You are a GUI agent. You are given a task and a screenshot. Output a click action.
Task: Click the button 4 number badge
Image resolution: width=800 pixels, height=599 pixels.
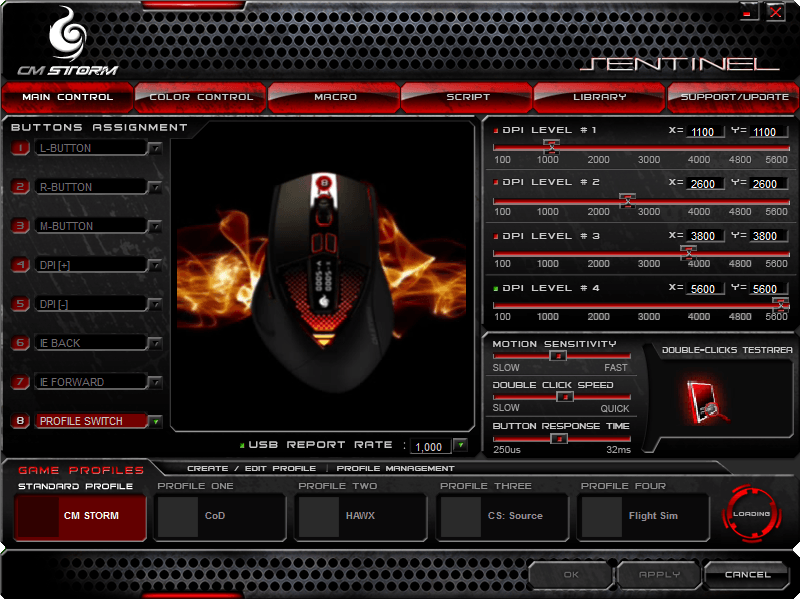point(20,265)
